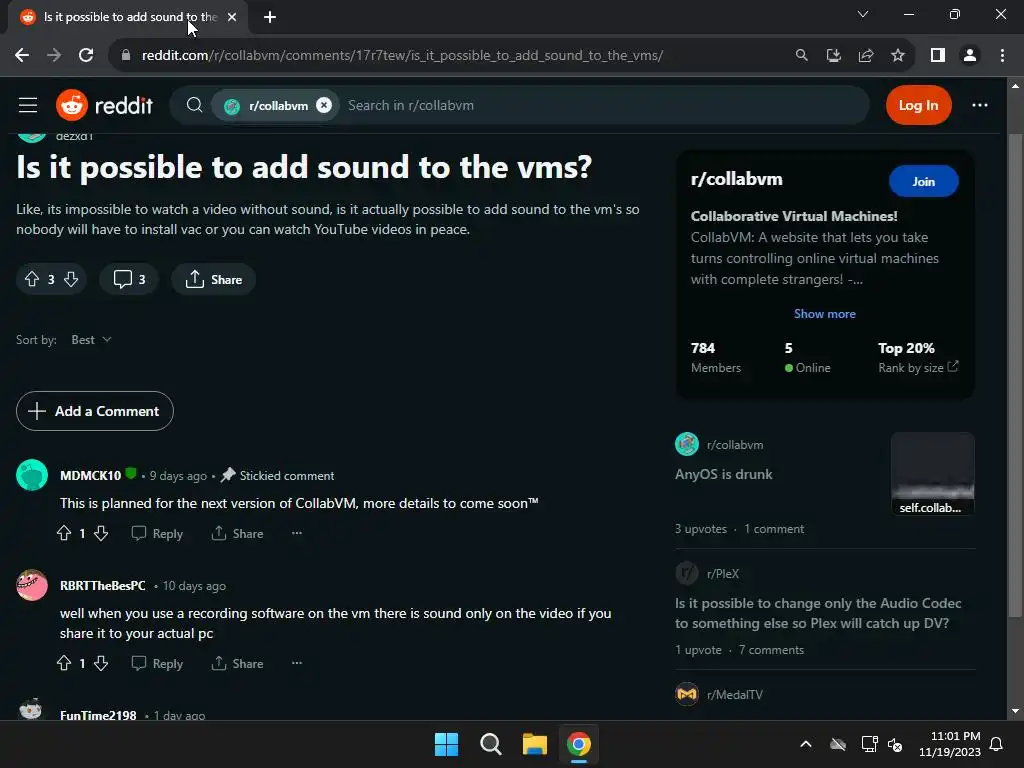
Task: Open r/collabvm link above AnyOS post
Action: 734,445
